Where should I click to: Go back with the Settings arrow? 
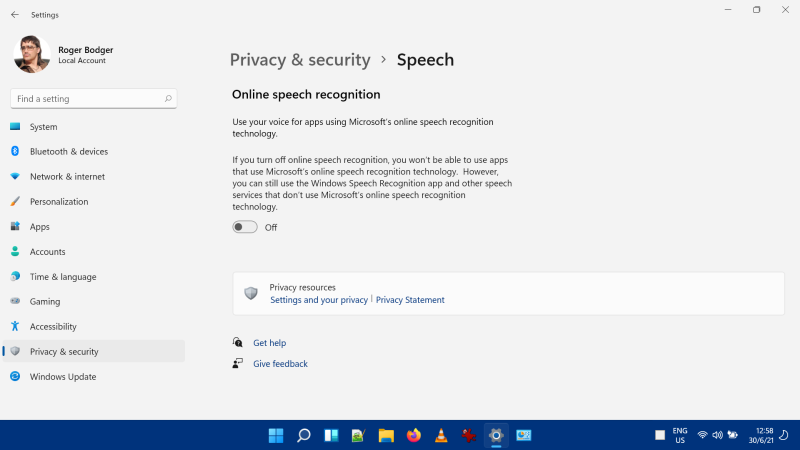click(15, 15)
